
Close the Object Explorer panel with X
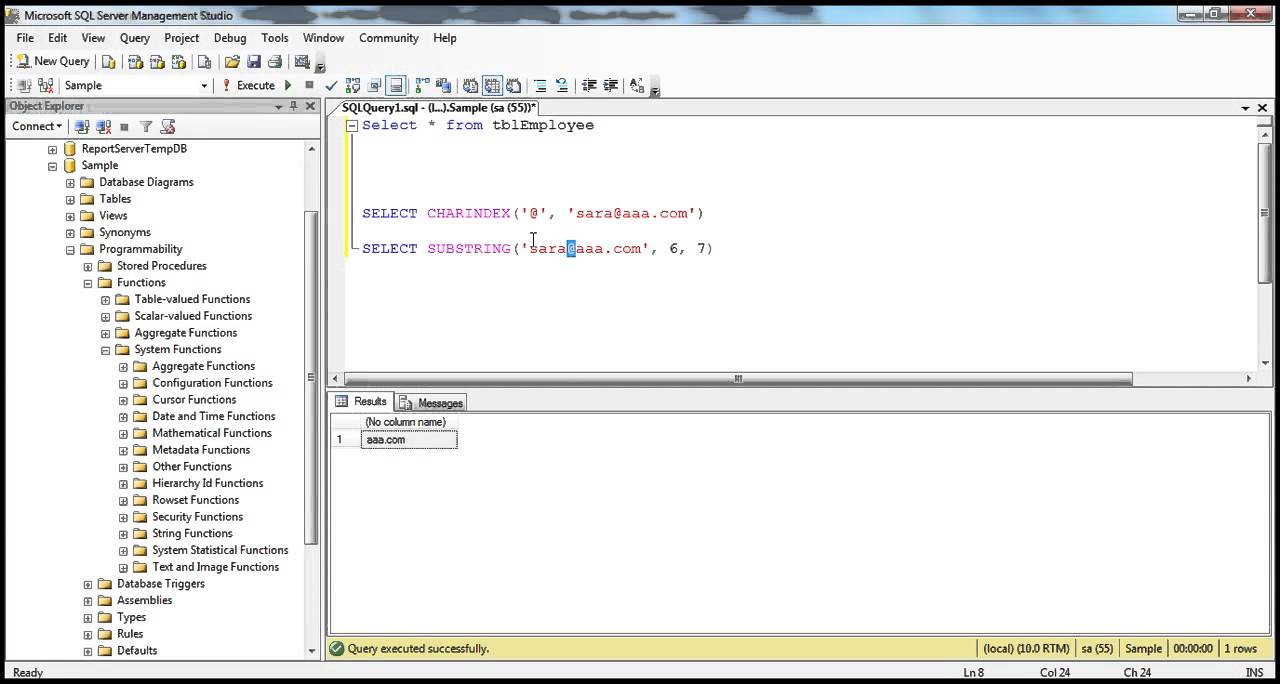[x=311, y=106]
